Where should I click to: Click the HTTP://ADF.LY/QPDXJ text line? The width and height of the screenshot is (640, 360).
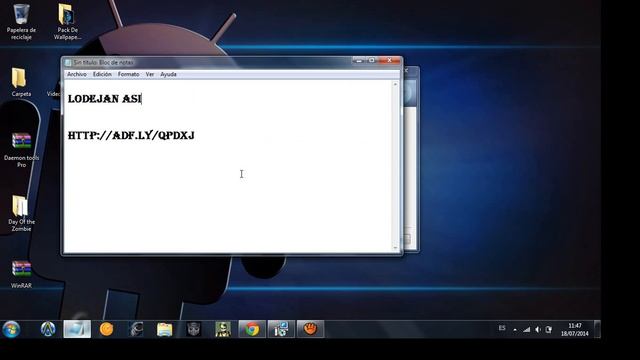pyautogui.click(x=131, y=136)
